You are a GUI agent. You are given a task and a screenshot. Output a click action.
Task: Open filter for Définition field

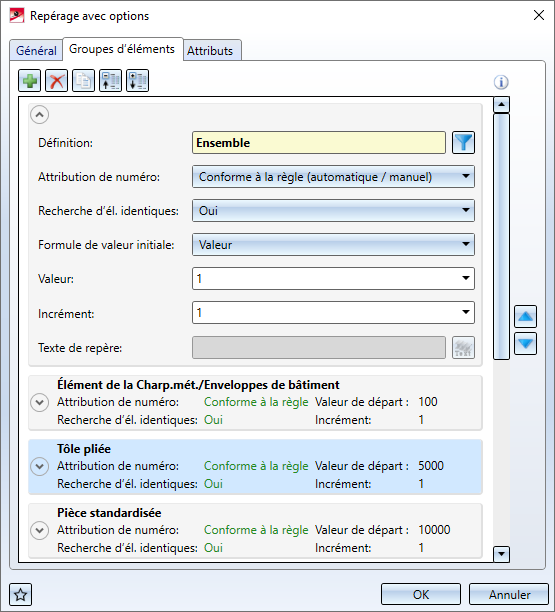[x=463, y=142]
